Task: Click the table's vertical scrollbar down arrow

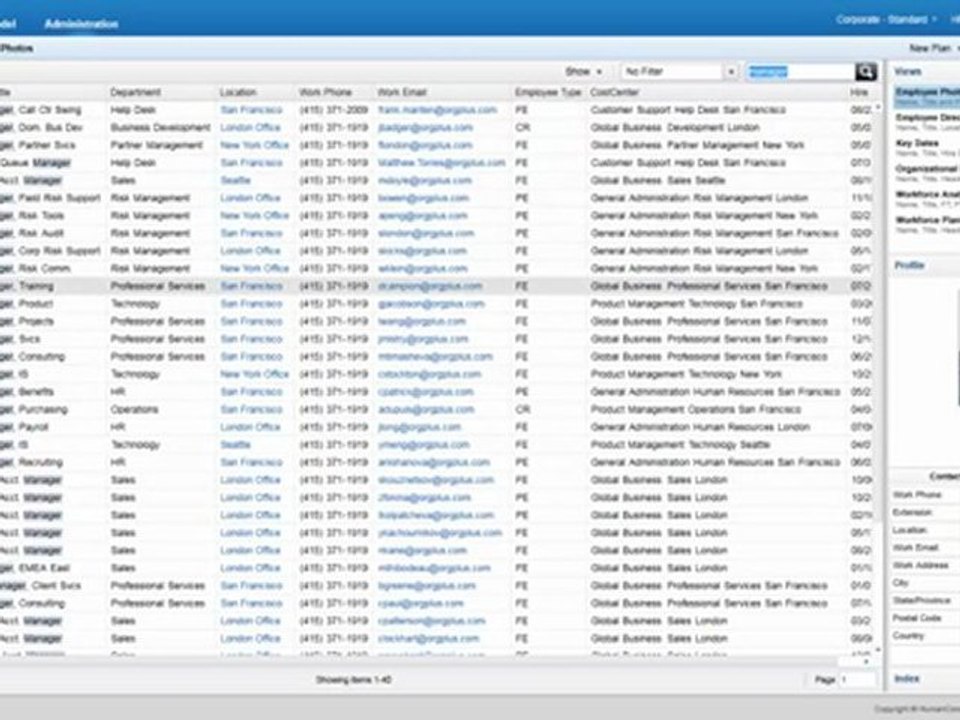Action: (x=879, y=650)
